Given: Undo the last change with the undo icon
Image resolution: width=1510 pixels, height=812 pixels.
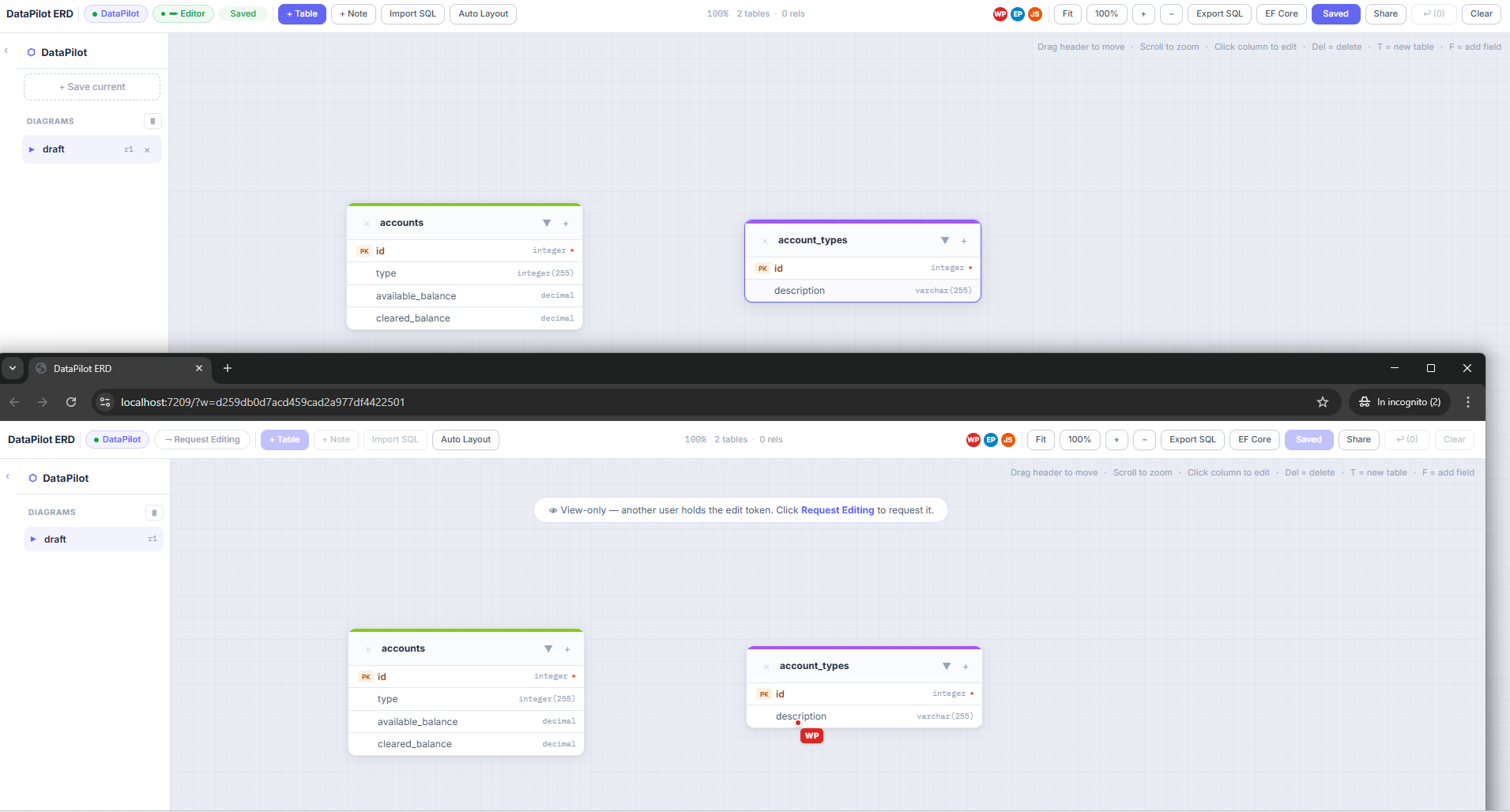Looking at the screenshot, I should [1433, 13].
